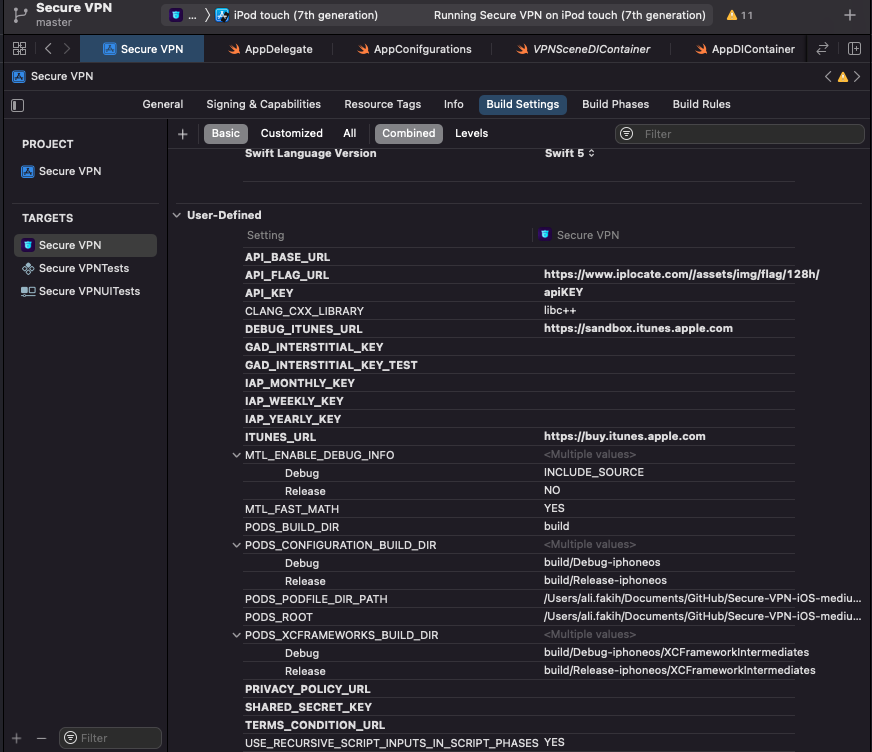The width and height of the screenshot is (872, 752).
Task: Show Customized build settings
Action: click(x=291, y=133)
